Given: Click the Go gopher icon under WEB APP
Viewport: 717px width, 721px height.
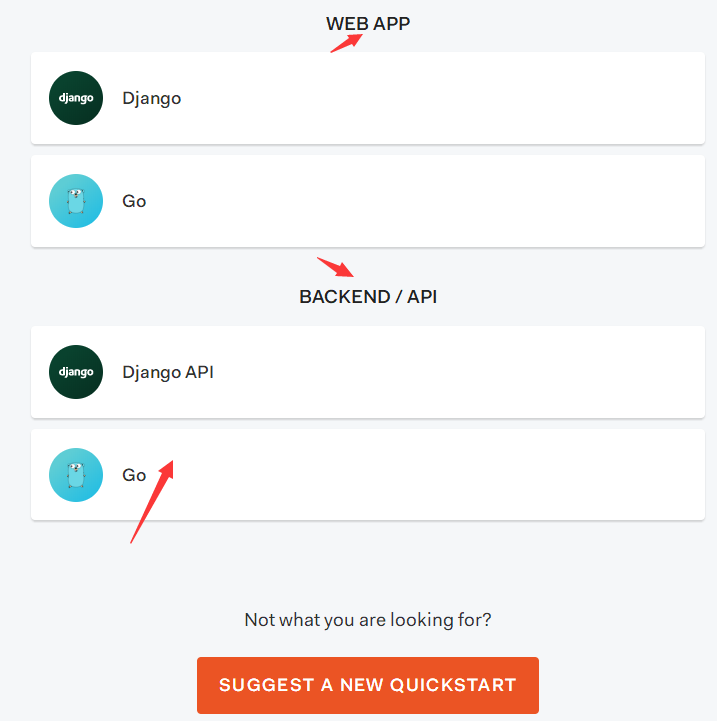Looking at the screenshot, I should [76, 201].
